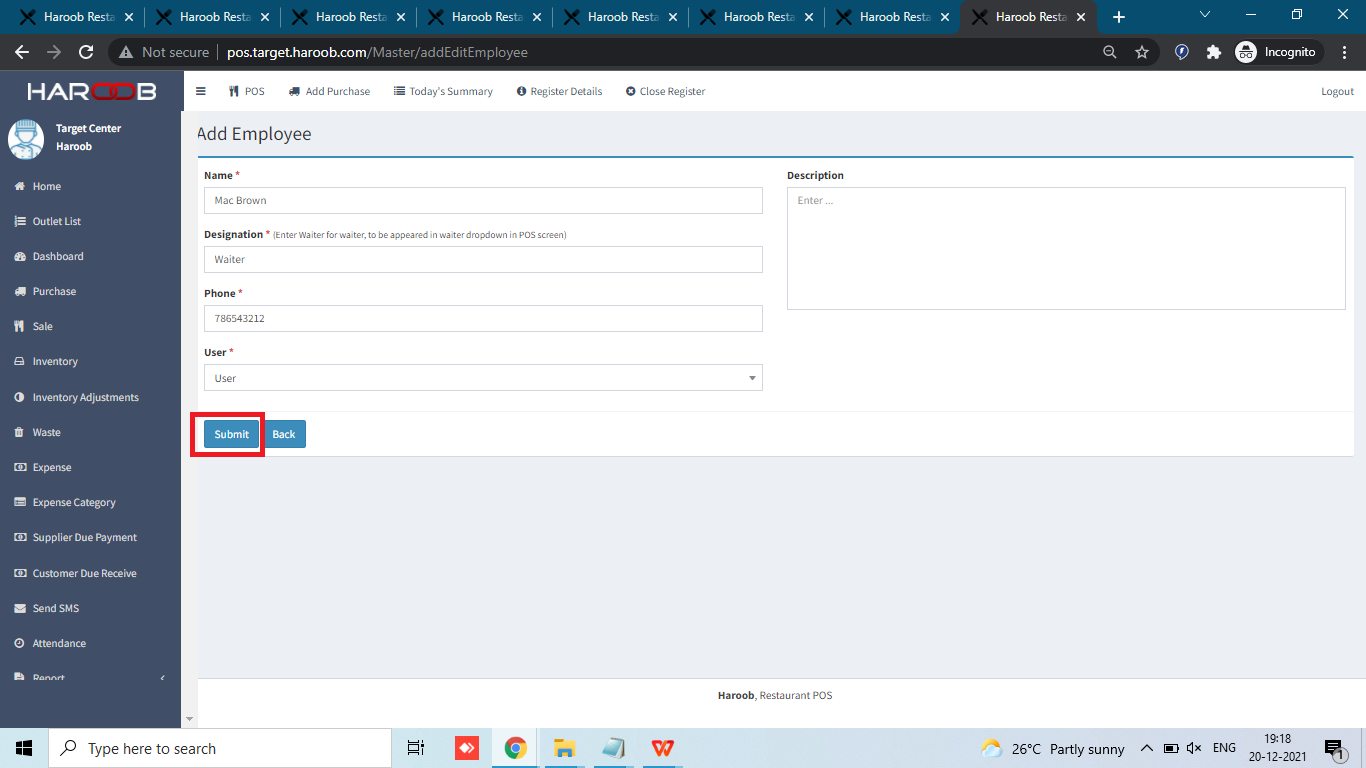Click the Windows Start button
Screen dimensions: 1366x768
(24, 748)
